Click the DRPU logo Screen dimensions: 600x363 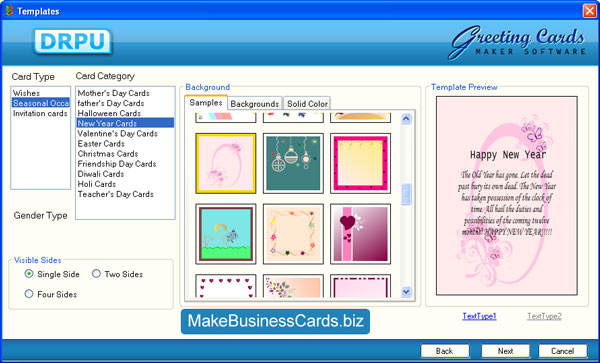[x=72, y=41]
